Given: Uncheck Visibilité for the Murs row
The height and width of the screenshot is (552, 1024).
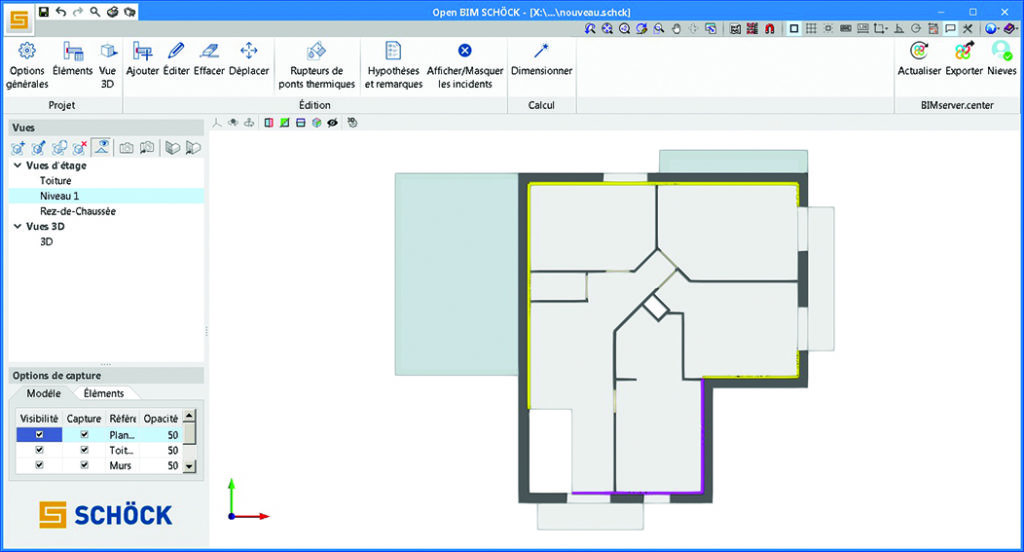Looking at the screenshot, I should tap(39, 465).
